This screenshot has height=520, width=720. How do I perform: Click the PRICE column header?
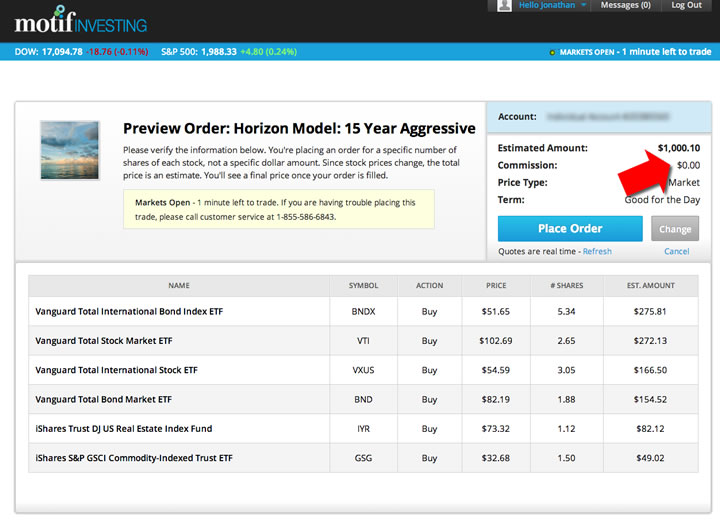(x=496, y=285)
